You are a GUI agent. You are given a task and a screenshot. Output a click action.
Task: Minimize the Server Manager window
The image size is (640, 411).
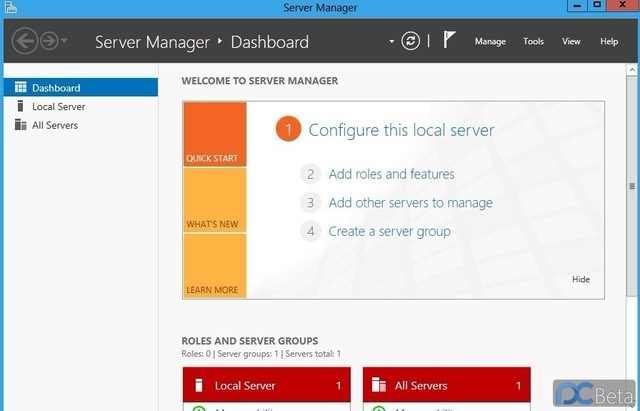point(577,5)
